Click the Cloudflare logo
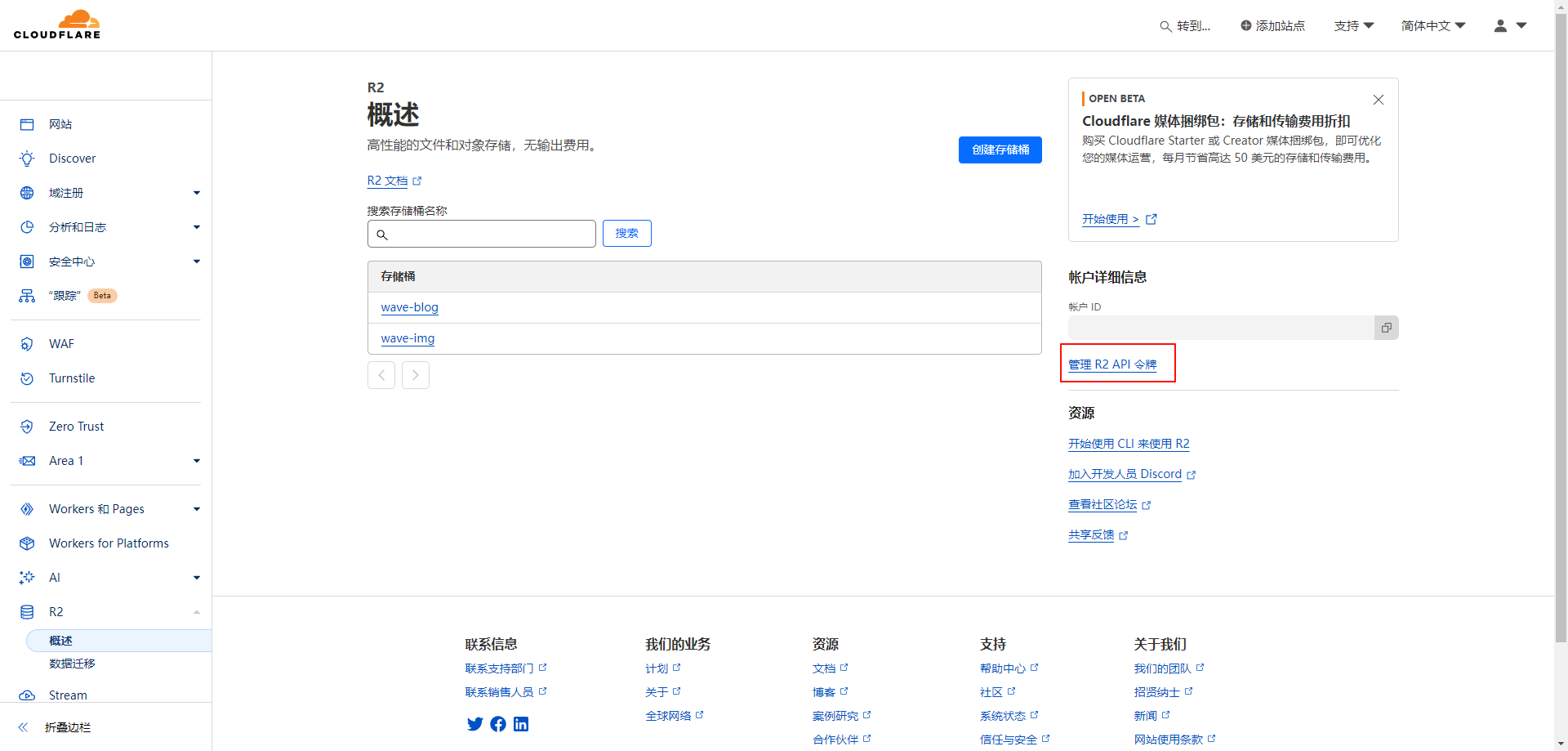The width and height of the screenshot is (1568, 751). coord(57,25)
